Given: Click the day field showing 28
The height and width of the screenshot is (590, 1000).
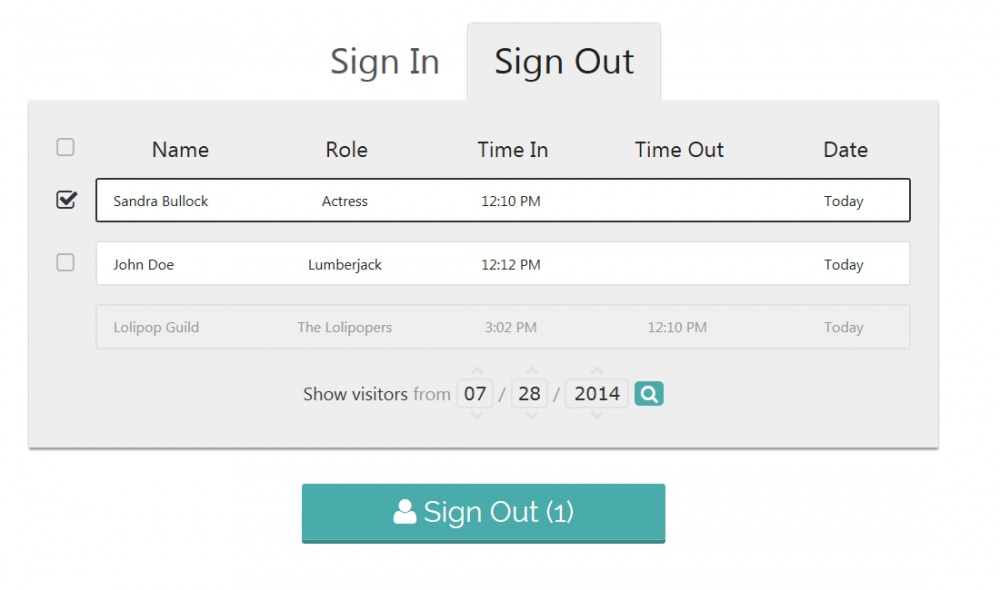Looking at the screenshot, I should (529, 394).
